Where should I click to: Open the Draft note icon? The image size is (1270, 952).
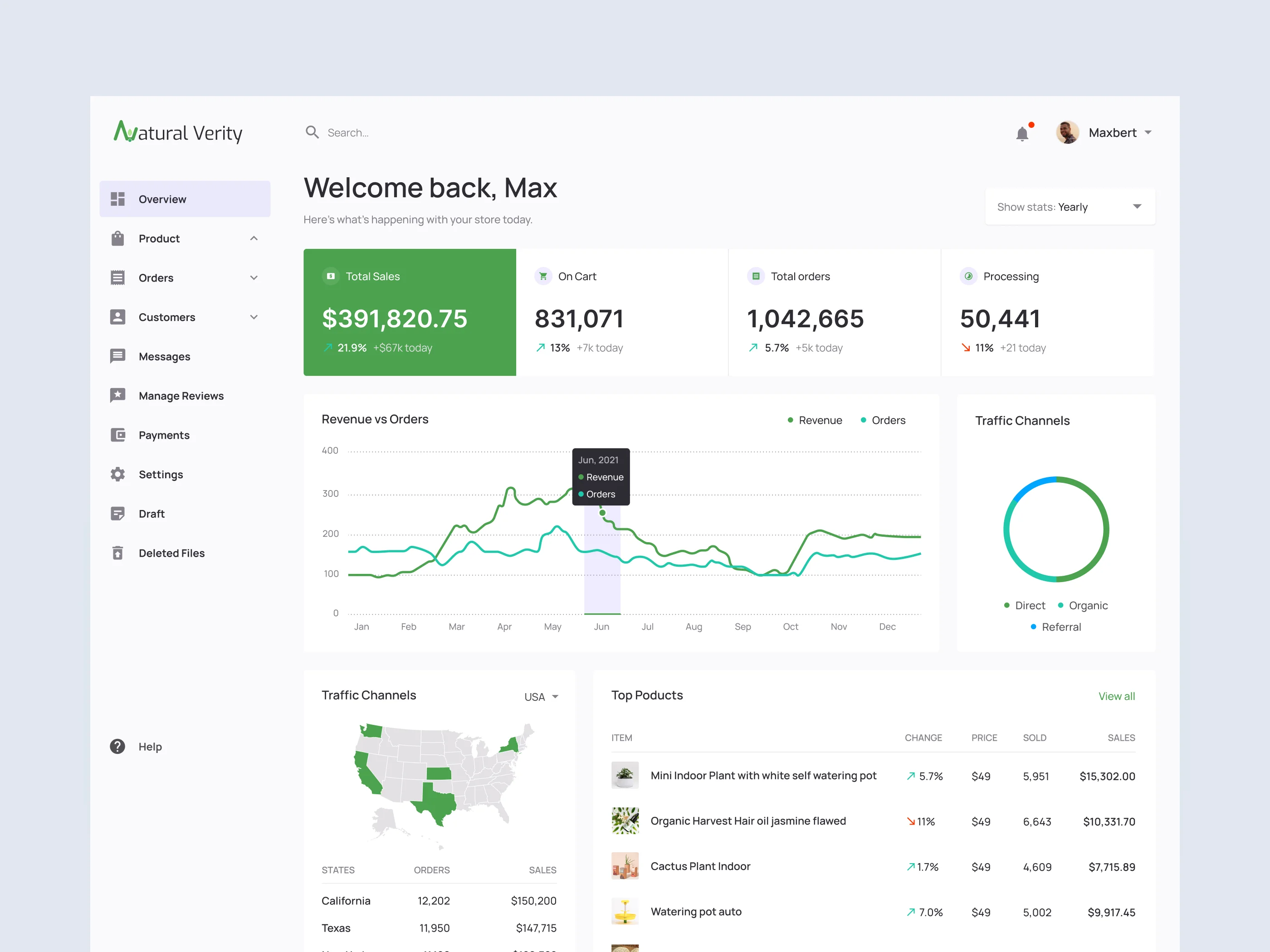coord(117,514)
